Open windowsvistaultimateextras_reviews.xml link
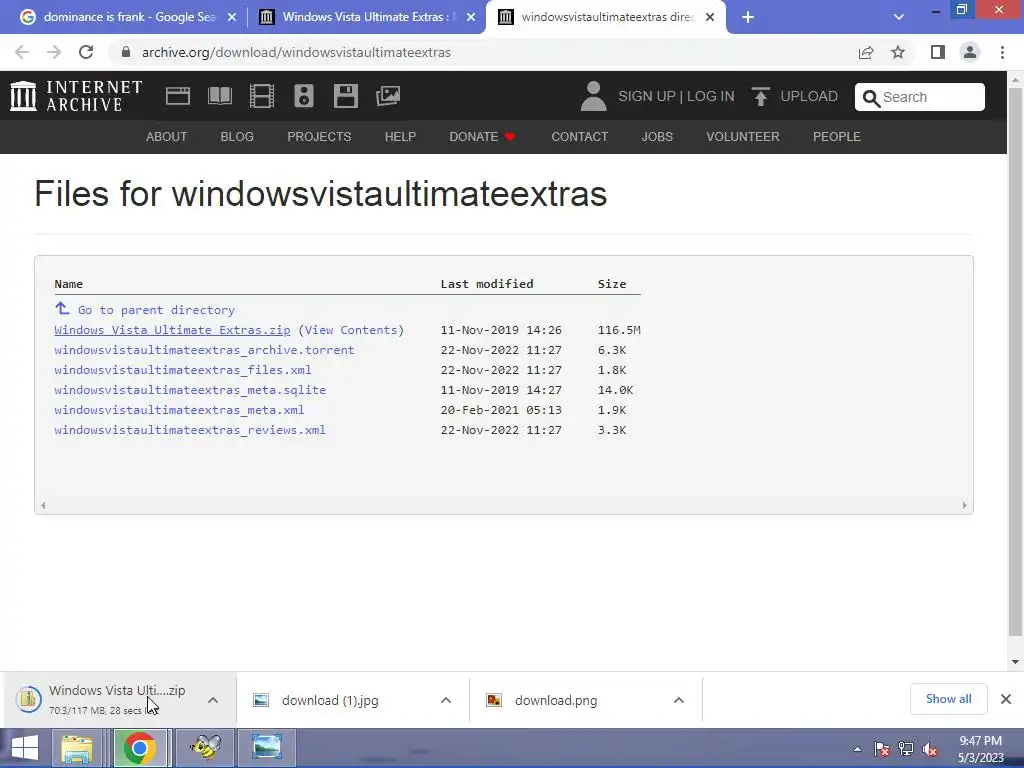Viewport: 1024px width, 768px height. click(x=190, y=430)
